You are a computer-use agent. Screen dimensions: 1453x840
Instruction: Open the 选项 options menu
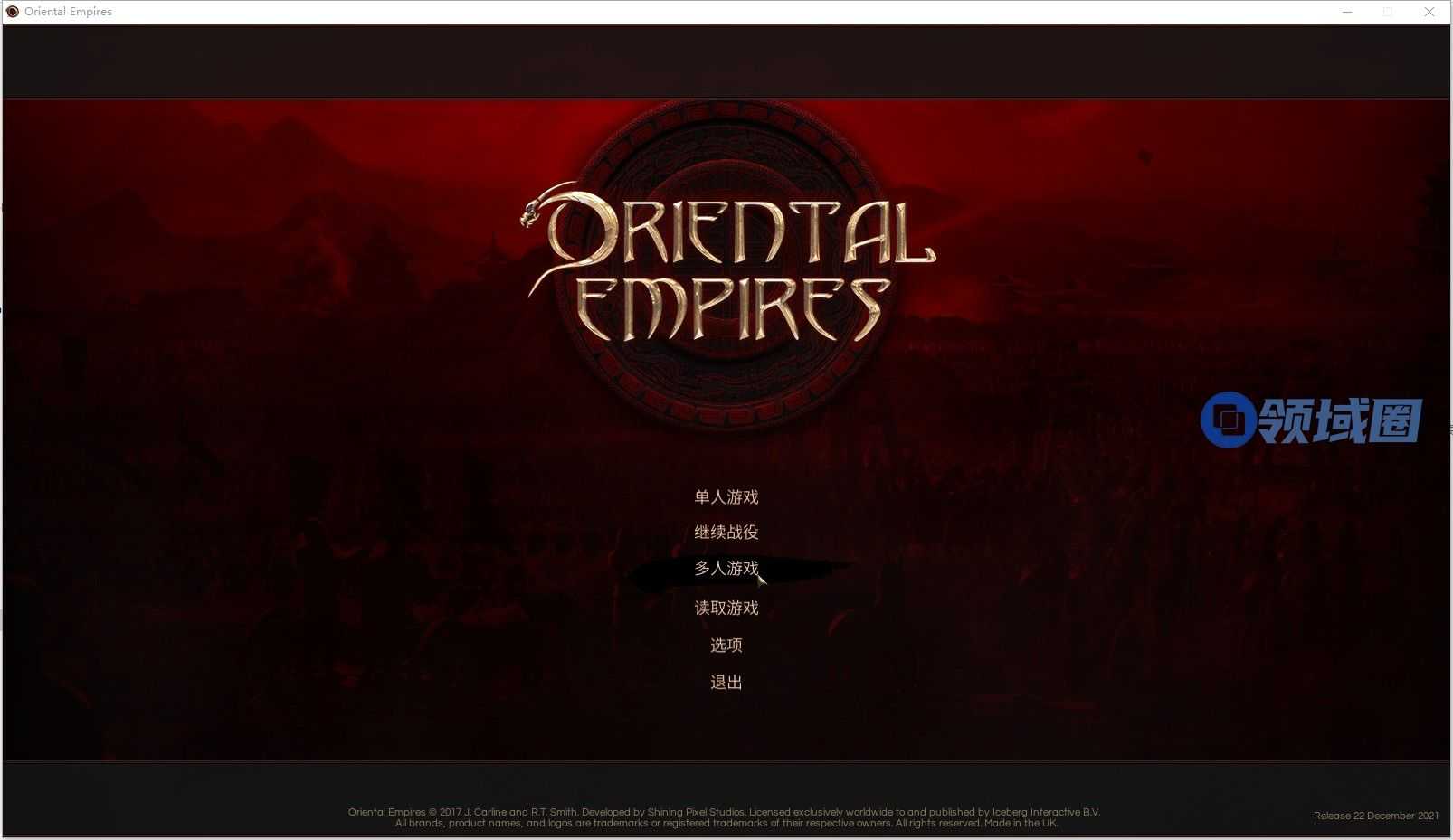click(726, 646)
